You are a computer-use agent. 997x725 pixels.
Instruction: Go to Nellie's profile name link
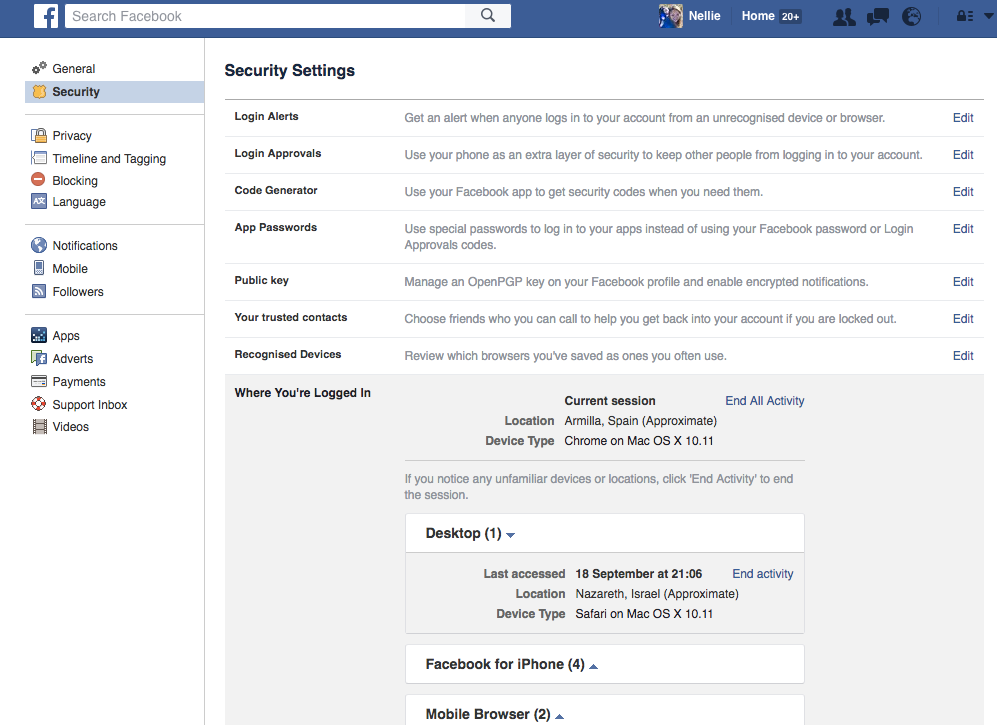(x=705, y=16)
